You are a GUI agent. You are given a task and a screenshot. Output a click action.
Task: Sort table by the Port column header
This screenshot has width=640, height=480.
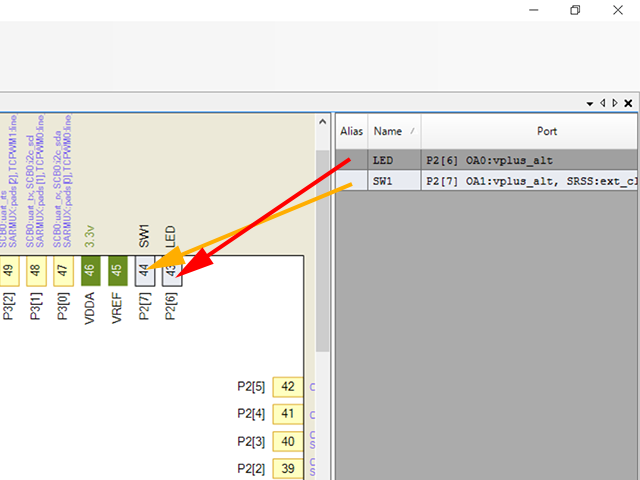[x=529, y=131]
